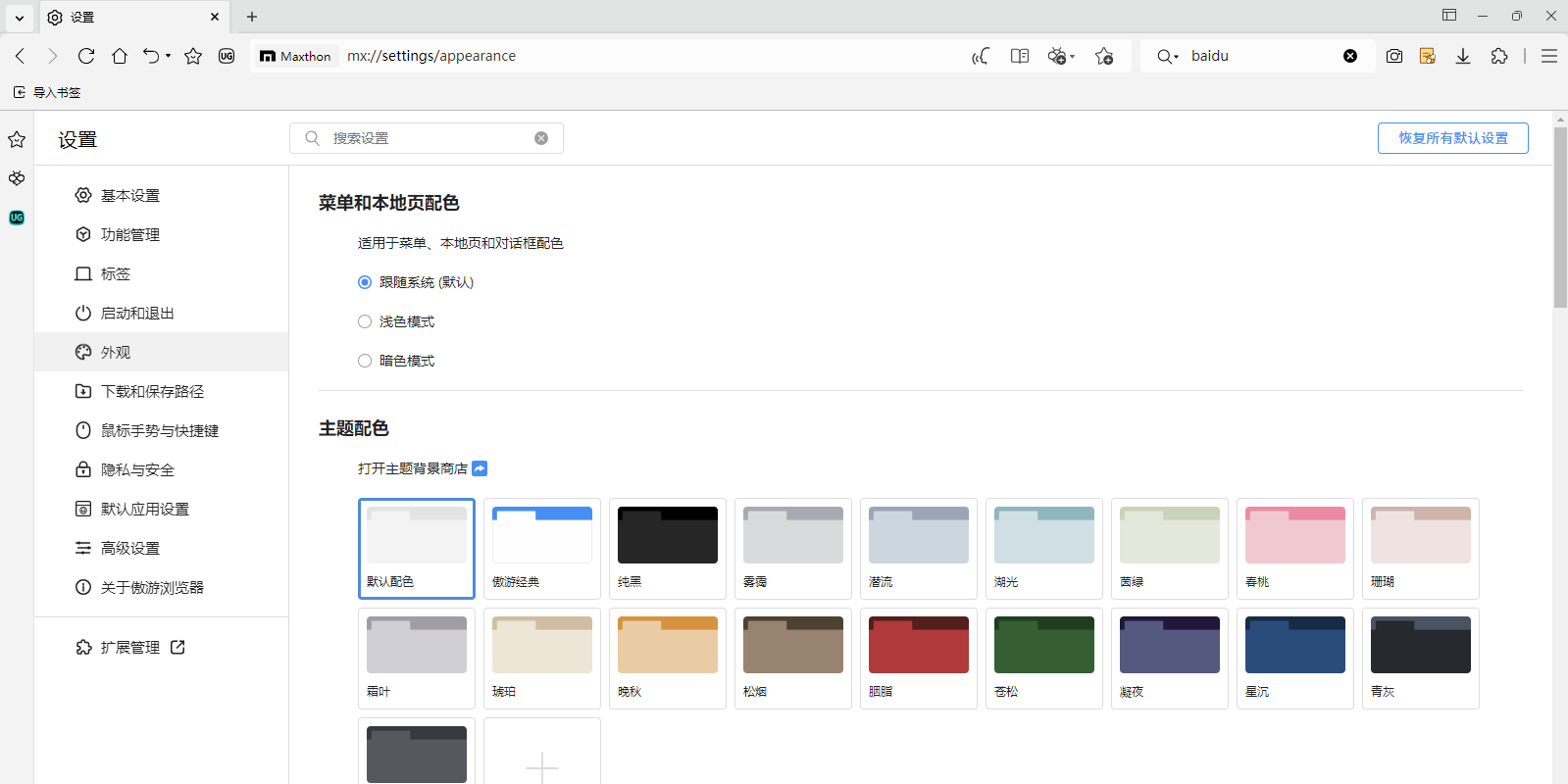This screenshot has height=784, width=1568.
Task: Open the extensions puzzle icon
Action: [x=1498, y=56]
